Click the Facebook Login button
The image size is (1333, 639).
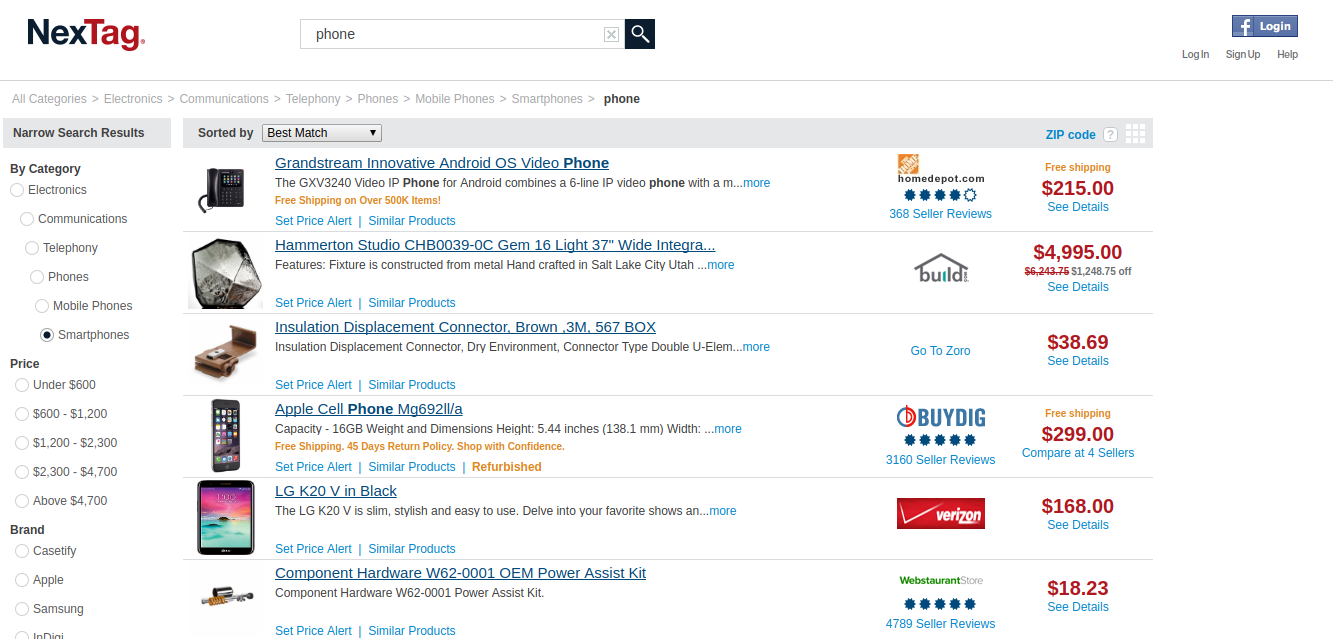point(1264,26)
